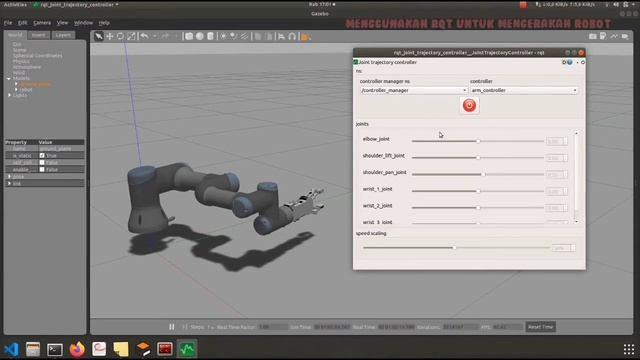Open the Camera menu
This screenshot has height=360, width=640.
tap(42, 23)
